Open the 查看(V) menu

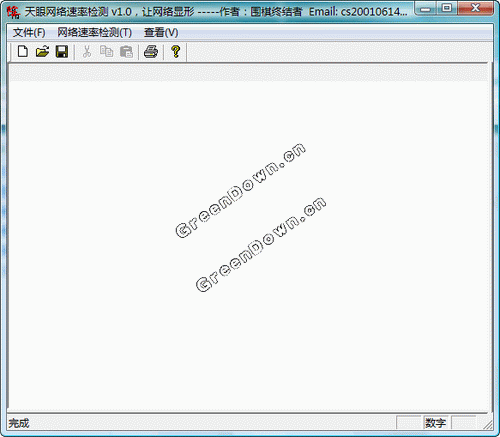pos(161,32)
